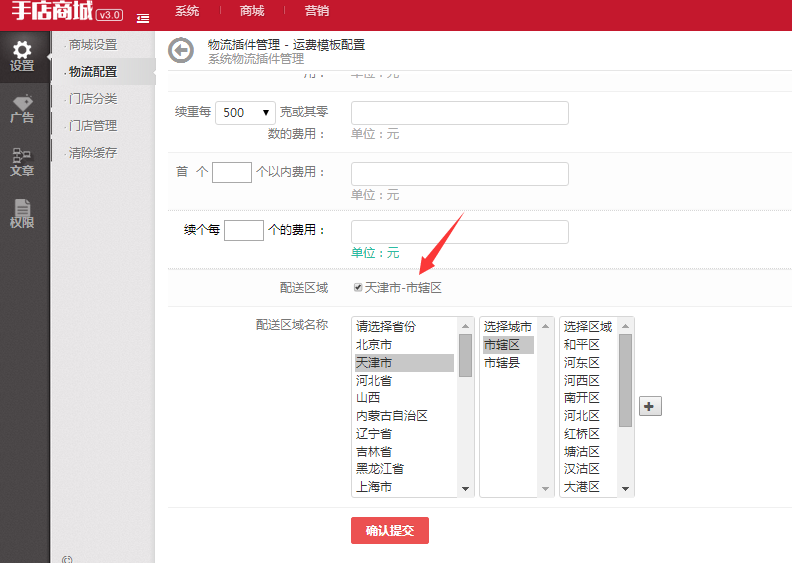Open 清除缓存 in the side menu
This screenshot has width=792, height=563.
tap(93, 153)
